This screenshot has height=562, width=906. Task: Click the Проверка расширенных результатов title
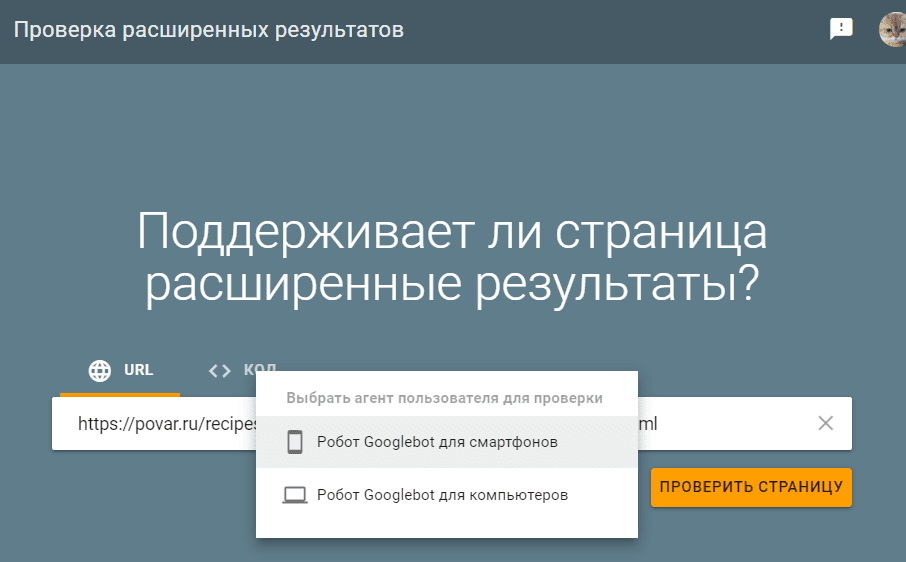pyautogui.click(x=209, y=29)
